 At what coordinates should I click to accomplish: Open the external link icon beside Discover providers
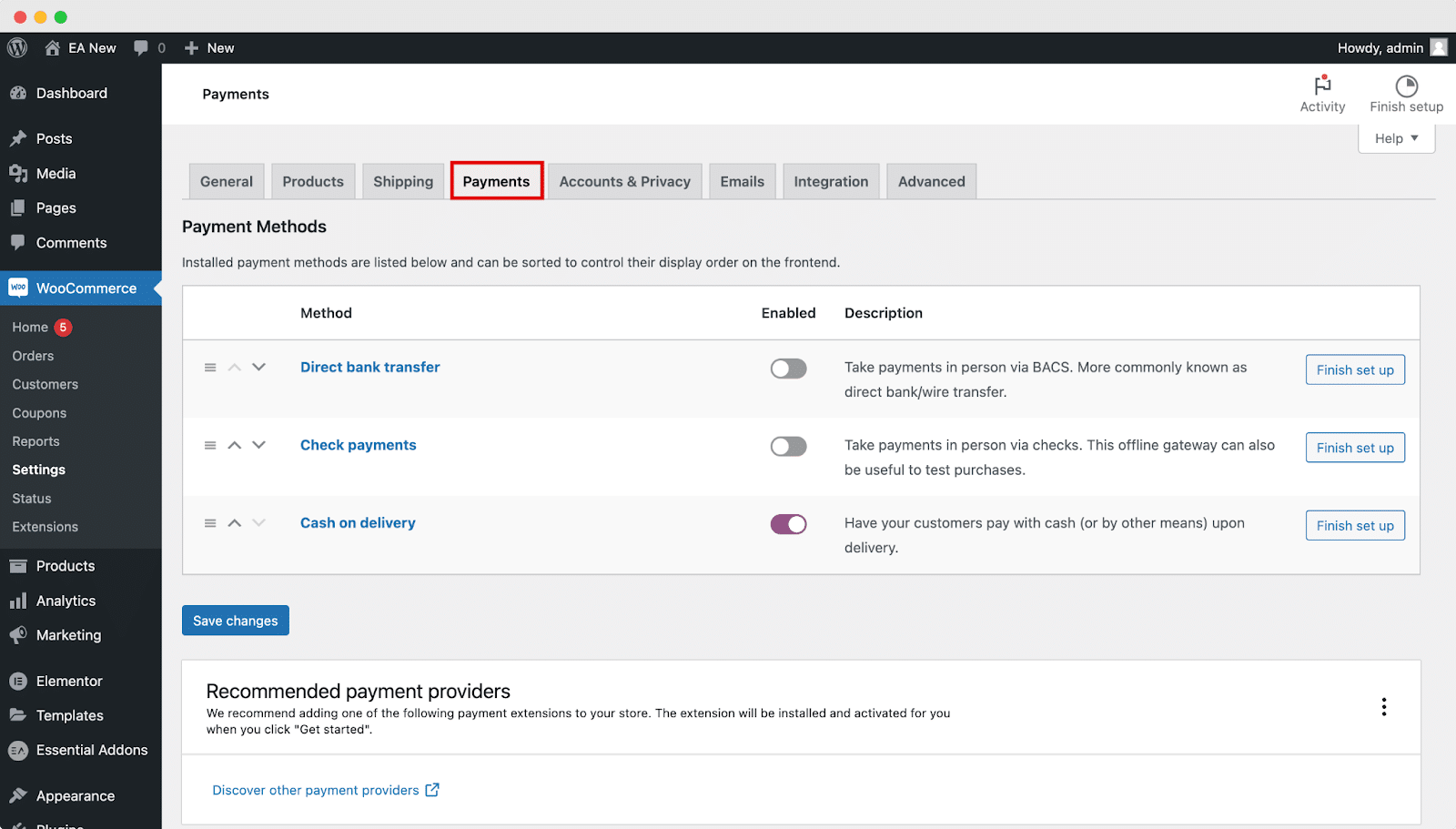point(432,790)
